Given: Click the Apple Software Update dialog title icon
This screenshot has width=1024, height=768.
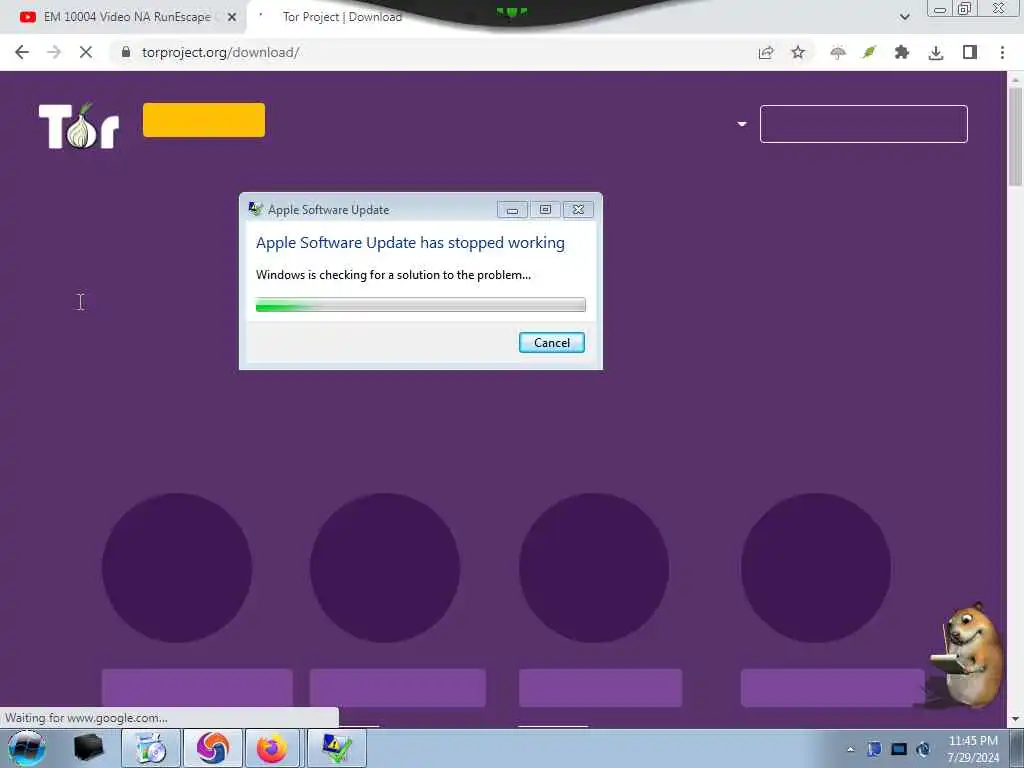Looking at the screenshot, I should (255, 209).
